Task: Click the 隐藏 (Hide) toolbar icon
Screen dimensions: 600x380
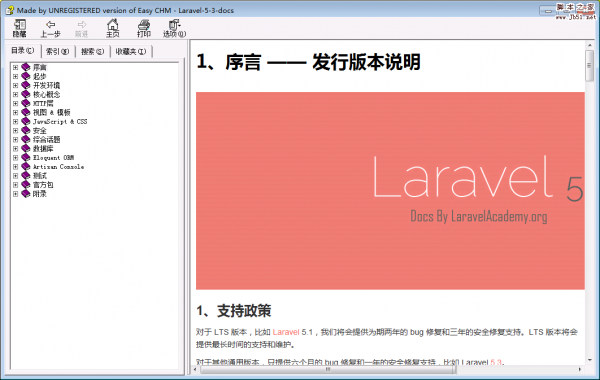Action: click(20, 29)
